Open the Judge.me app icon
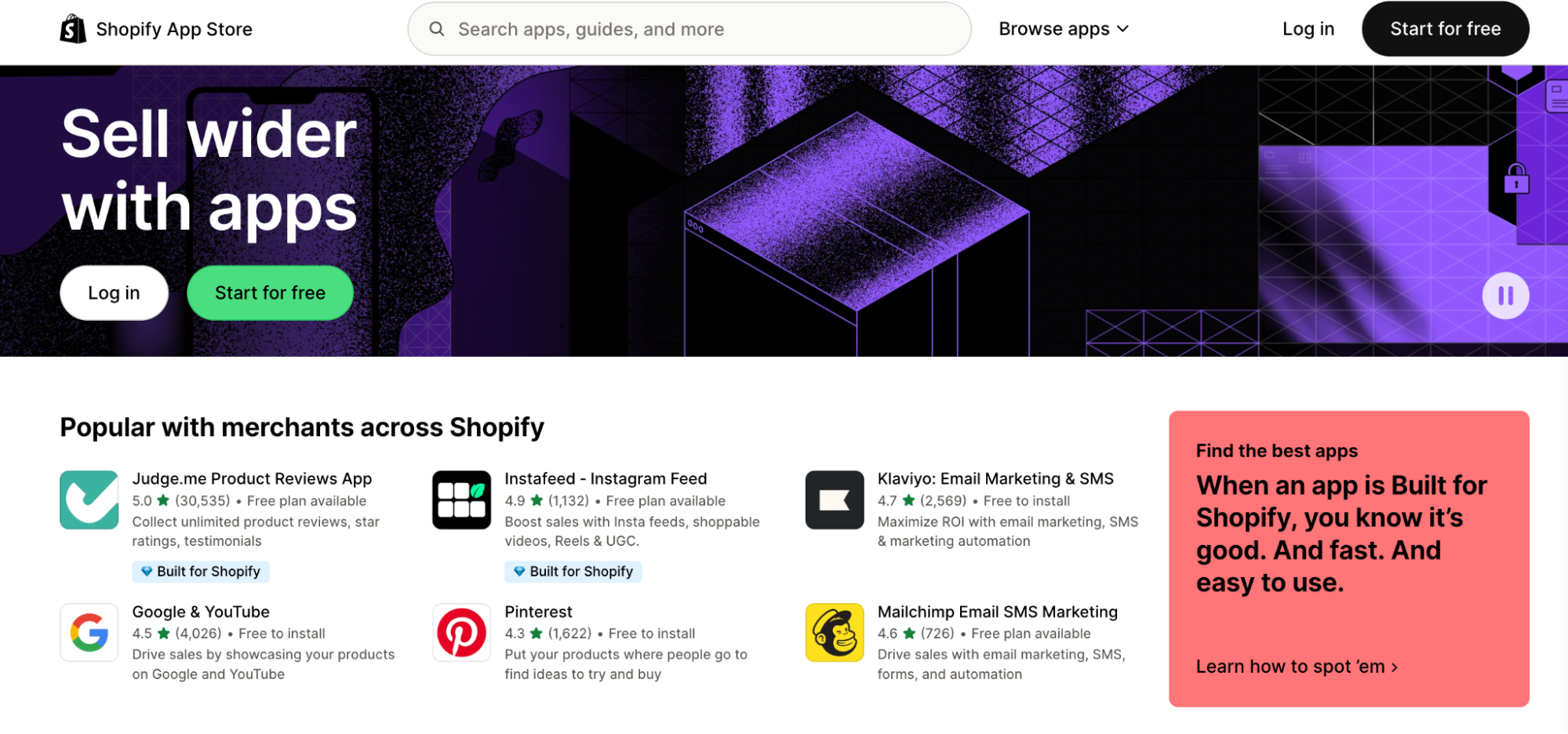Viewport: 1568px width, 734px height. pos(89,500)
